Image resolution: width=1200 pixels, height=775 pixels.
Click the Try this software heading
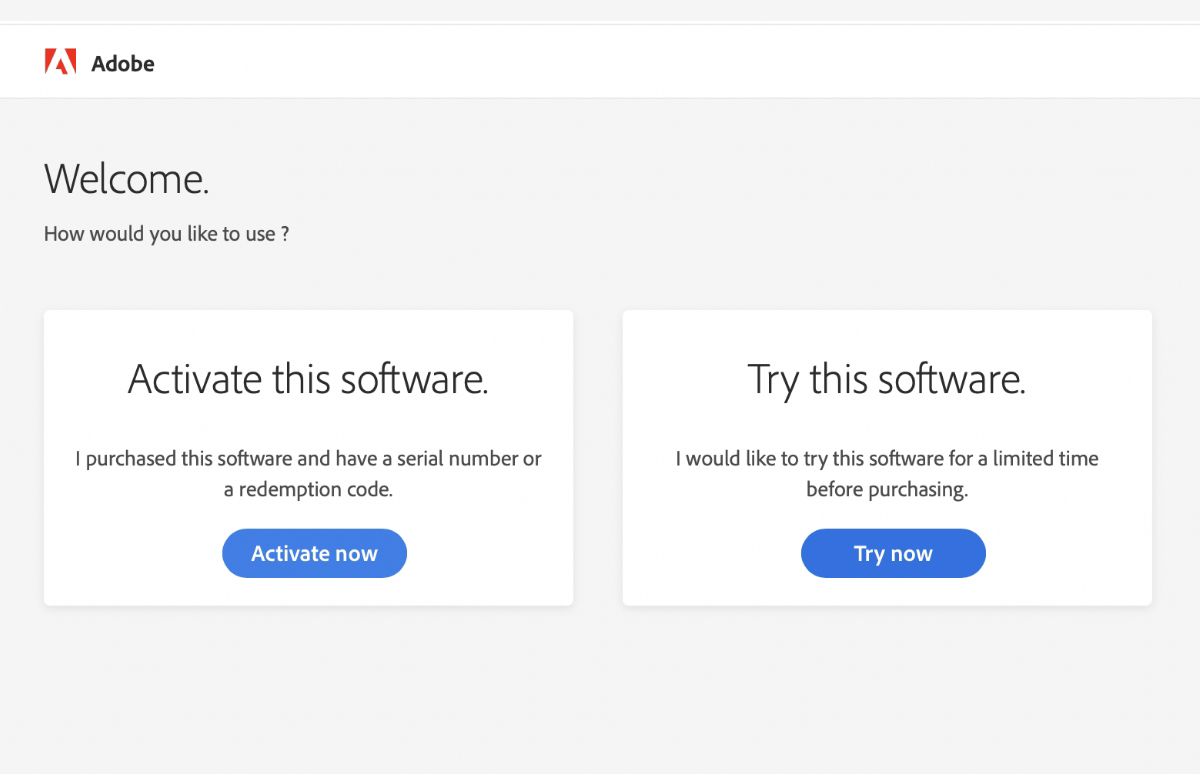pyautogui.click(x=887, y=380)
